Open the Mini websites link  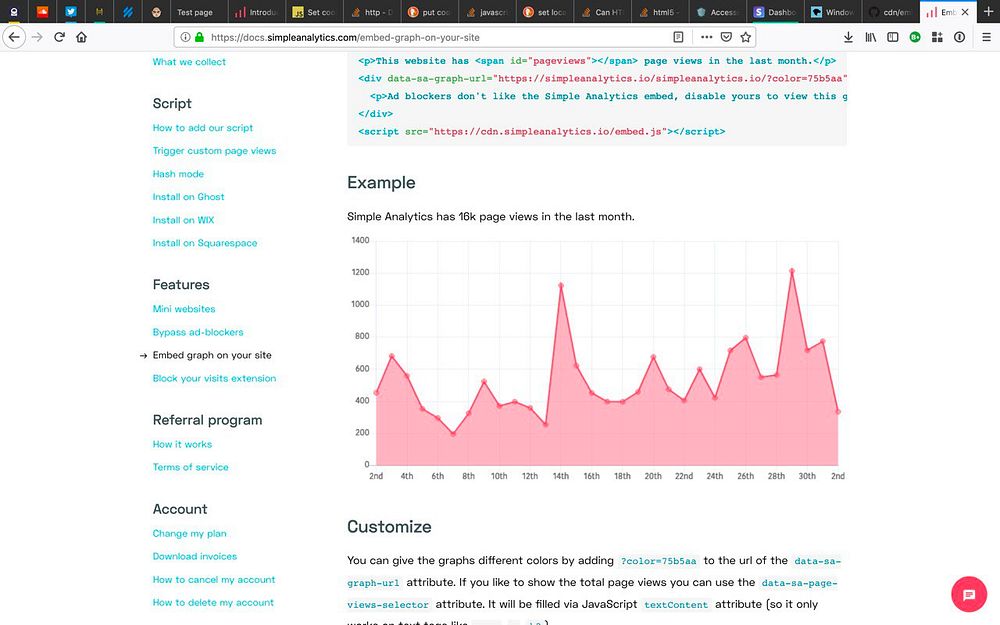(184, 309)
